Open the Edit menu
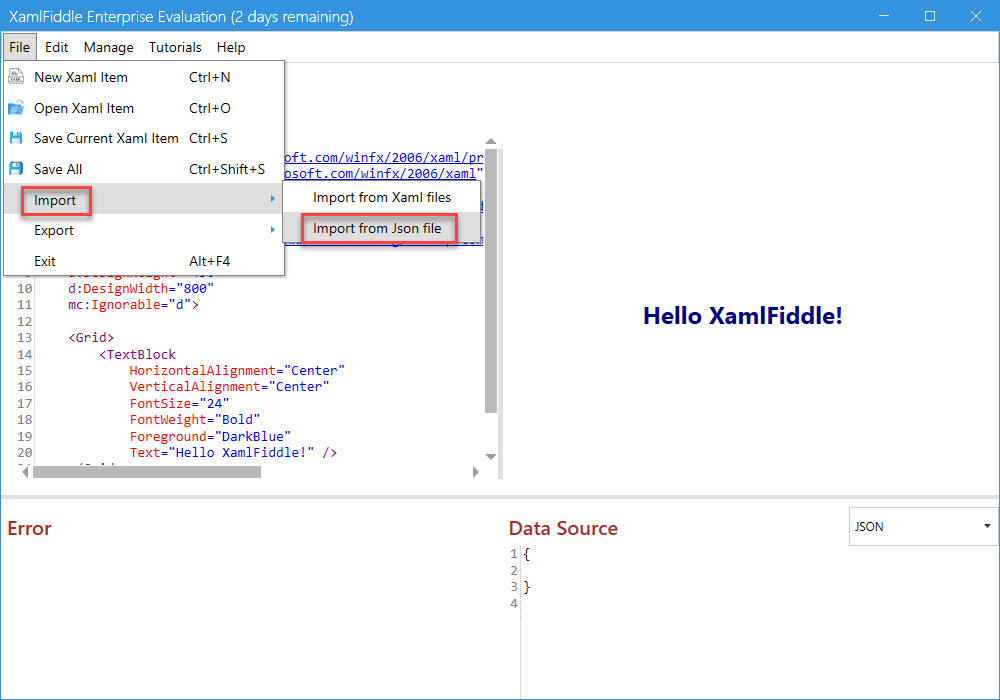 [x=56, y=47]
